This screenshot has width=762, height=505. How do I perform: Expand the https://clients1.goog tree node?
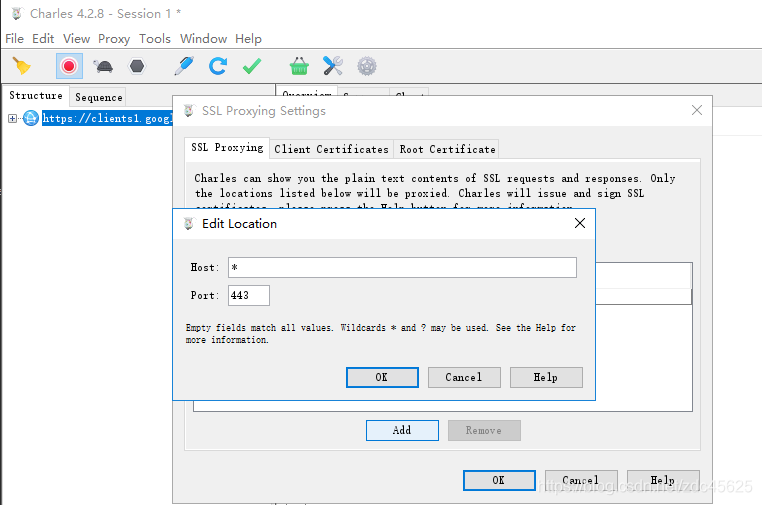[x=12, y=118]
